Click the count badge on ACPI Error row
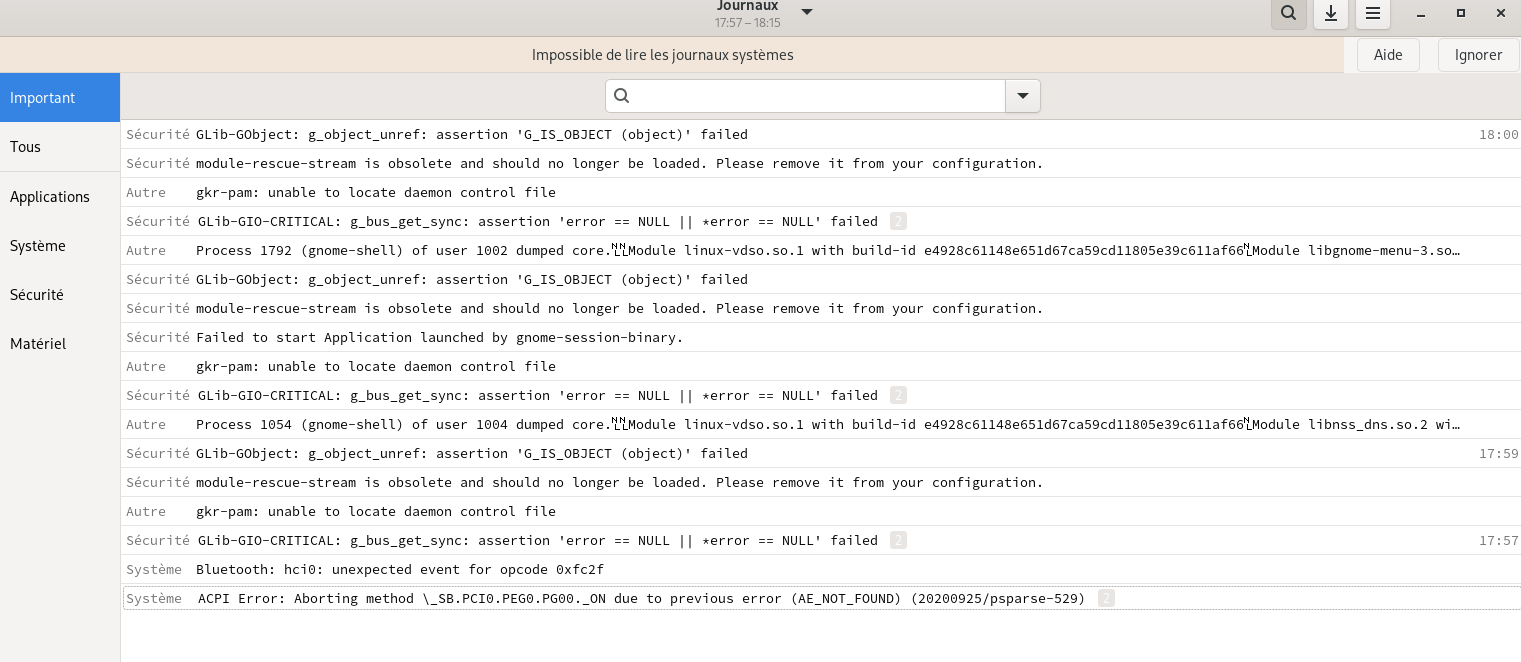The image size is (1521, 662). coord(1106,598)
